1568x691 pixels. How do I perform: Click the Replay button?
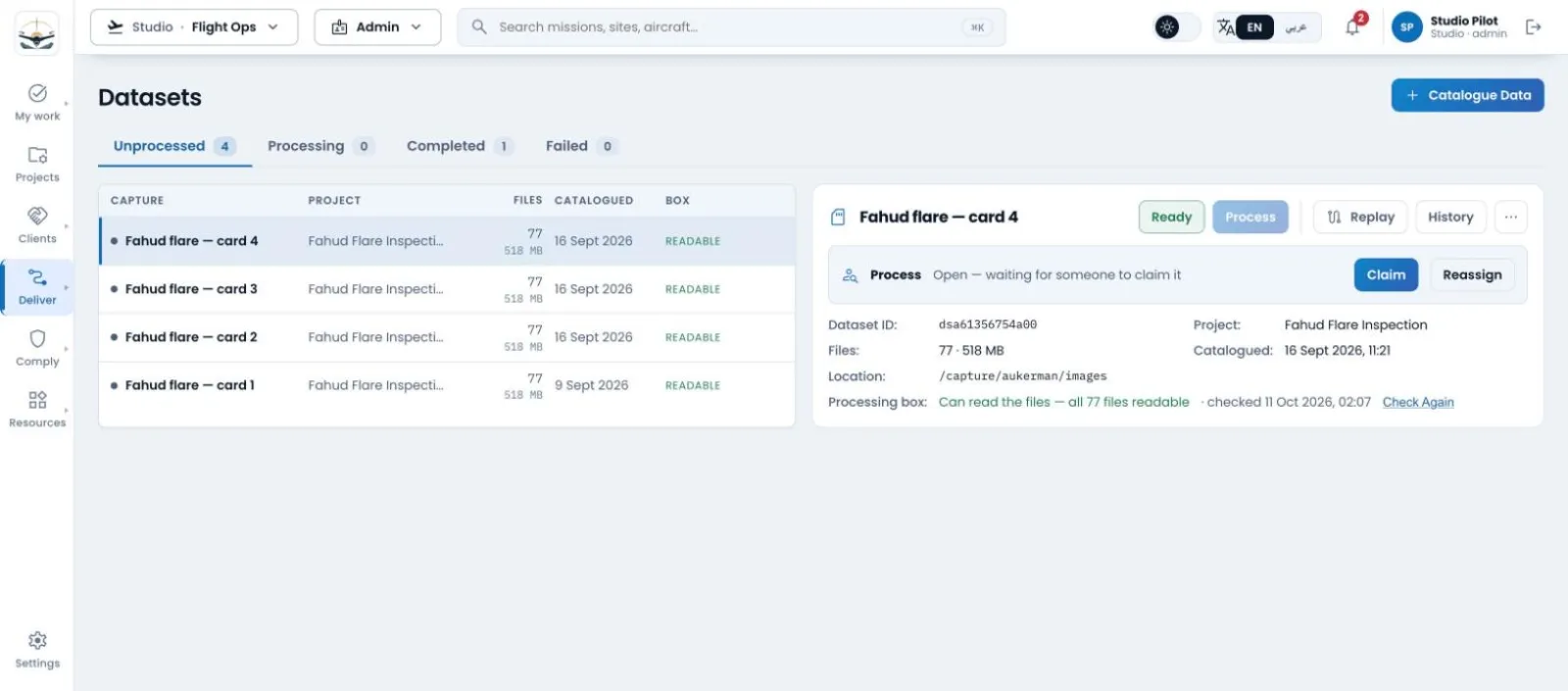pos(1360,217)
